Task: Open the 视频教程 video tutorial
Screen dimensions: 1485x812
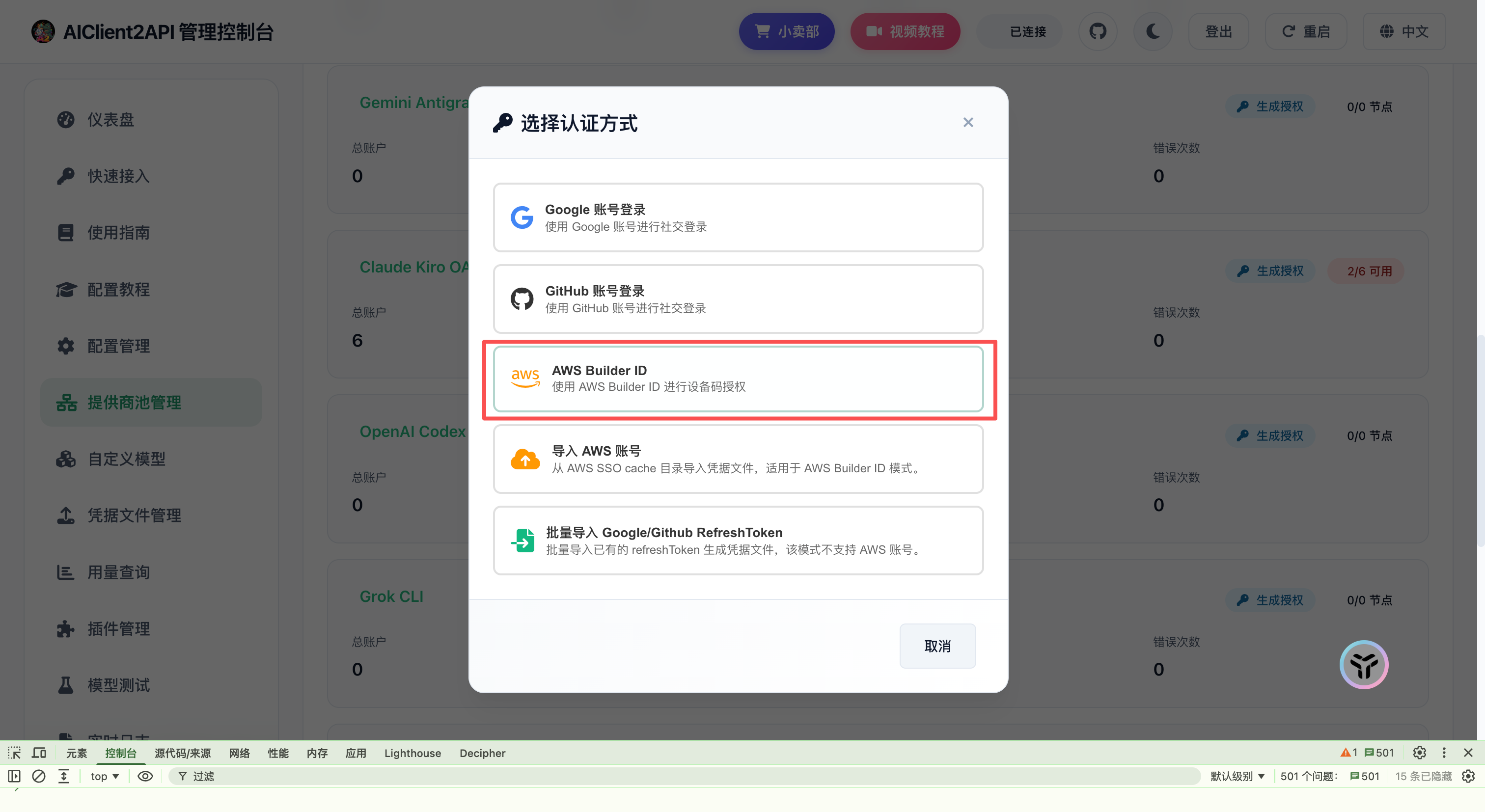Action: click(x=905, y=31)
